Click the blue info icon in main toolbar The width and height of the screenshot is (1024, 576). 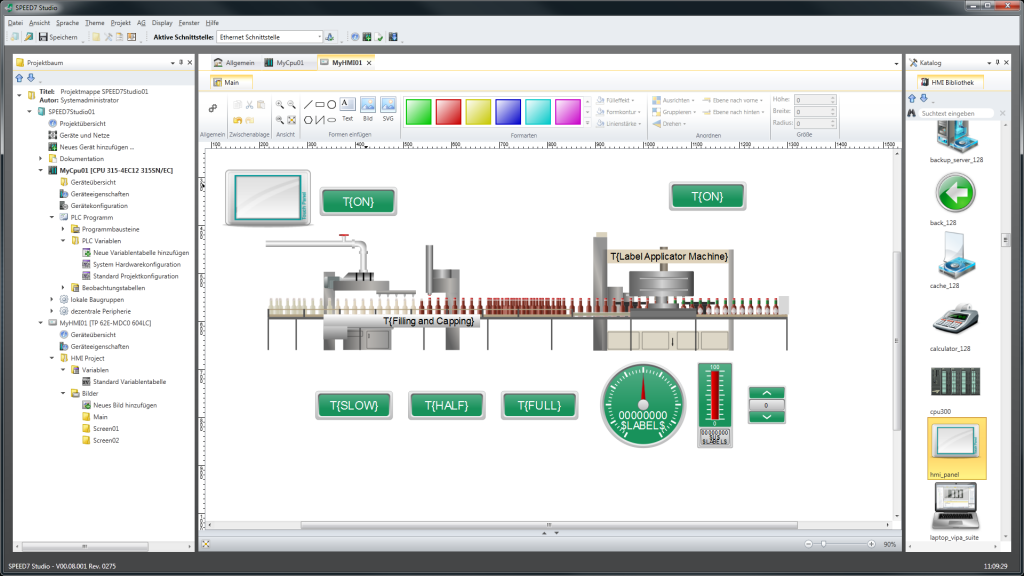355,37
